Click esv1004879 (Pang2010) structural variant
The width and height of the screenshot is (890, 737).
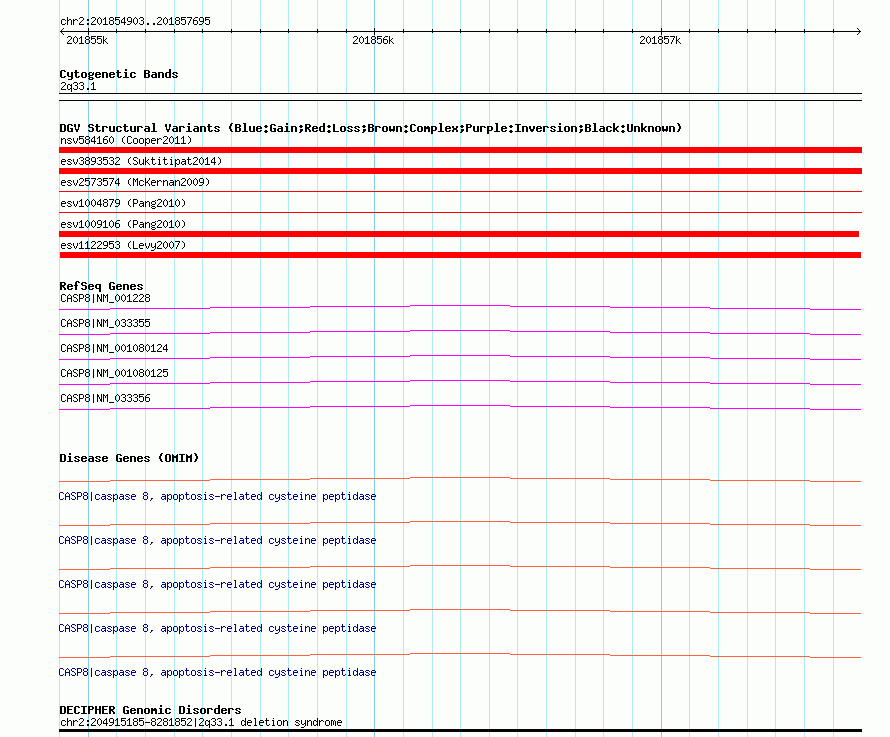point(122,203)
